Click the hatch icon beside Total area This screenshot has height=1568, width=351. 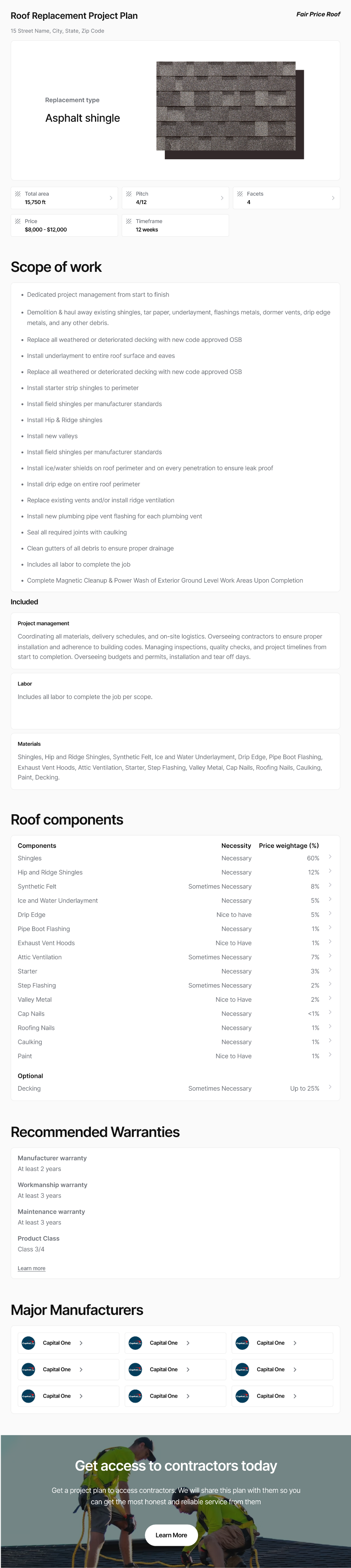click(18, 194)
